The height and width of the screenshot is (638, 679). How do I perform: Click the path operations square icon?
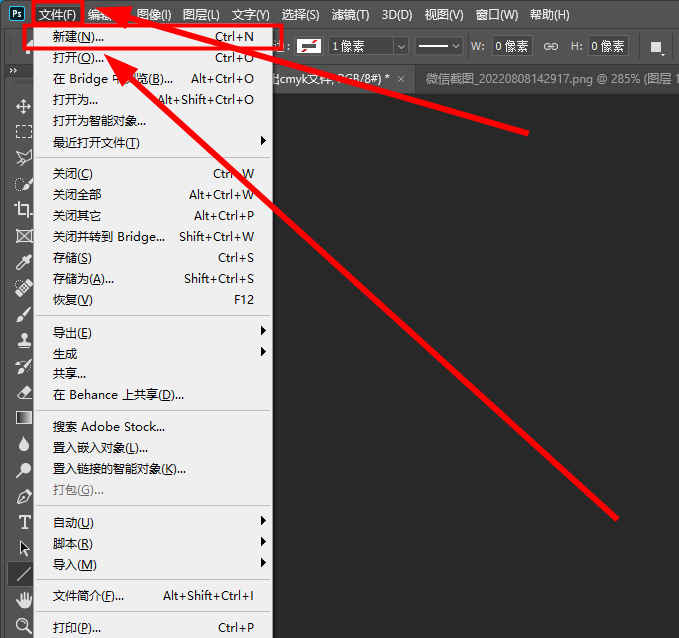coord(656,47)
